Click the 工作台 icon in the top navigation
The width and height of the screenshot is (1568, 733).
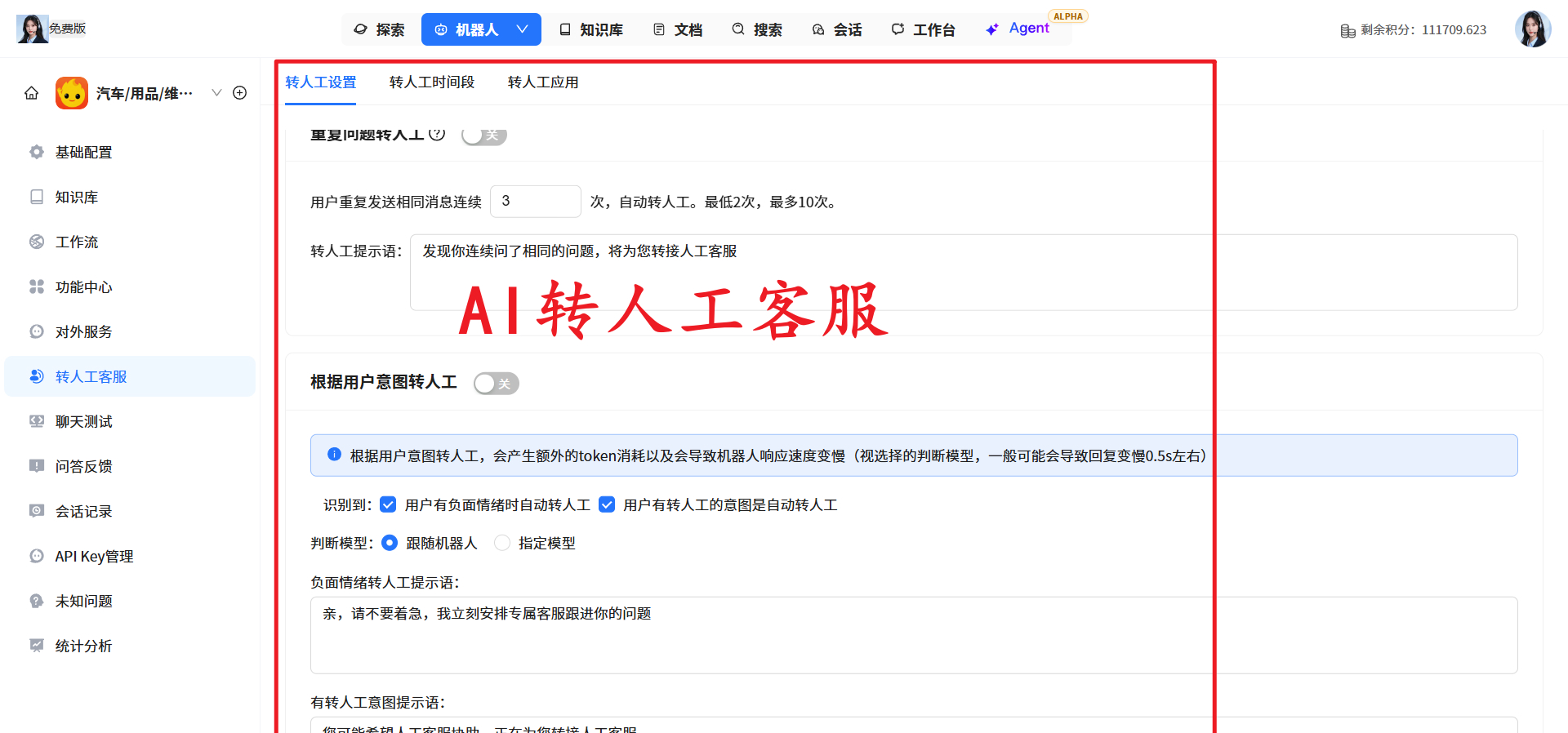click(898, 29)
